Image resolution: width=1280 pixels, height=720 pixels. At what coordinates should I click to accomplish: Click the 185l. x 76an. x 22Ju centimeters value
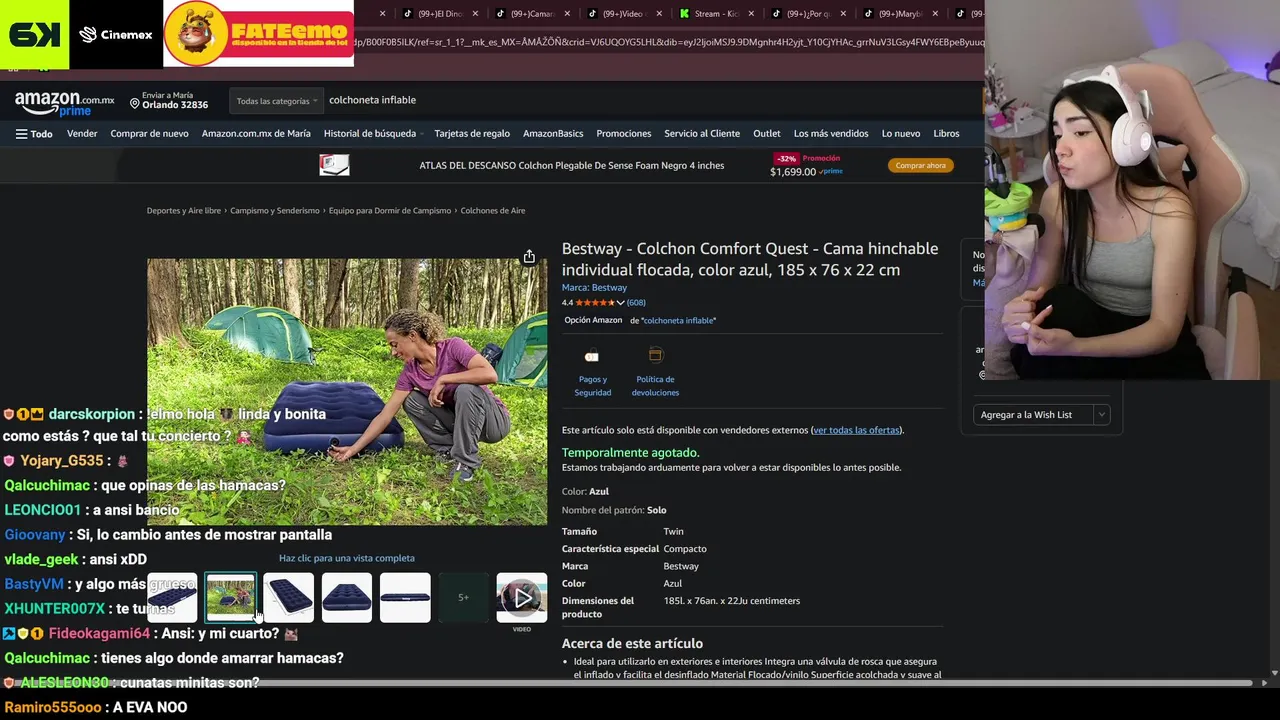(732, 601)
